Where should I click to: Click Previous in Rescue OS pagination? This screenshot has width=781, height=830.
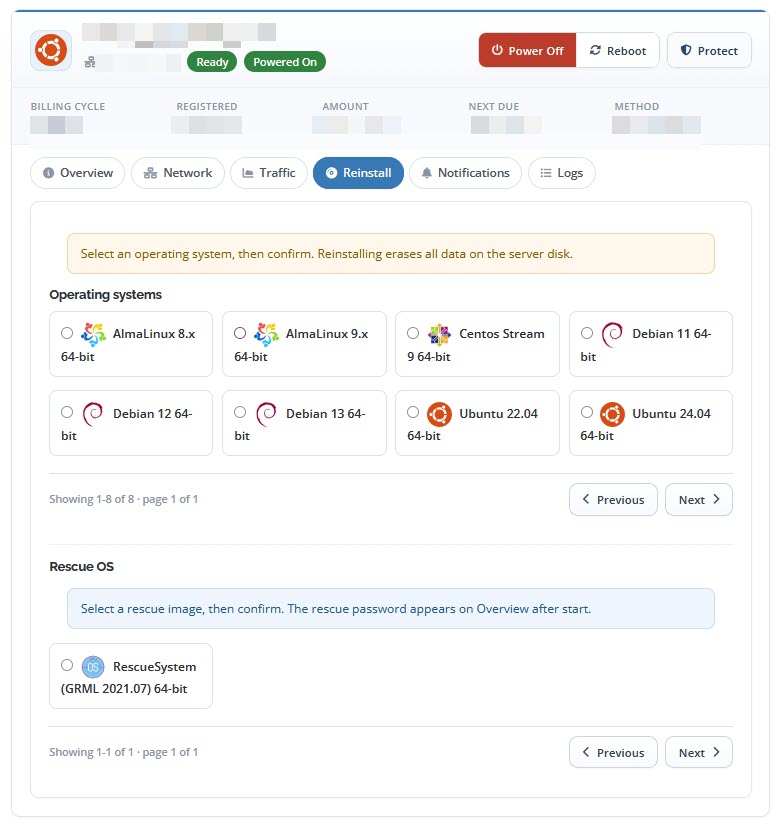click(613, 752)
